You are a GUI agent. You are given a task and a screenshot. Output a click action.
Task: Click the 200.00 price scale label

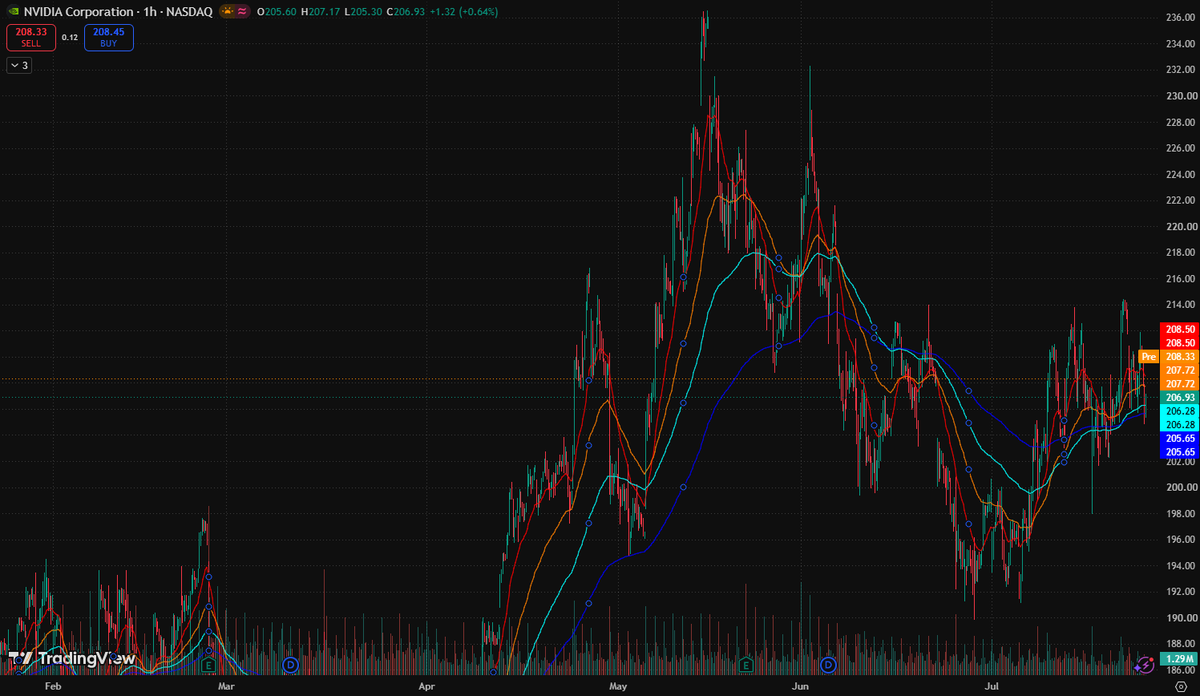tap(1180, 487)
